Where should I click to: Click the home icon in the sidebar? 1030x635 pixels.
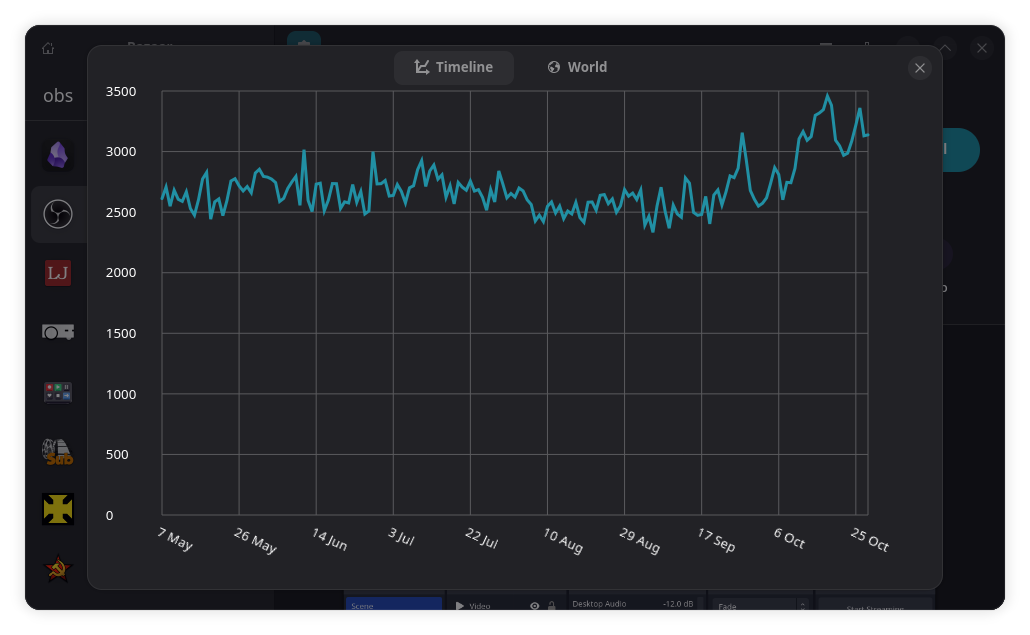point(47,48)
